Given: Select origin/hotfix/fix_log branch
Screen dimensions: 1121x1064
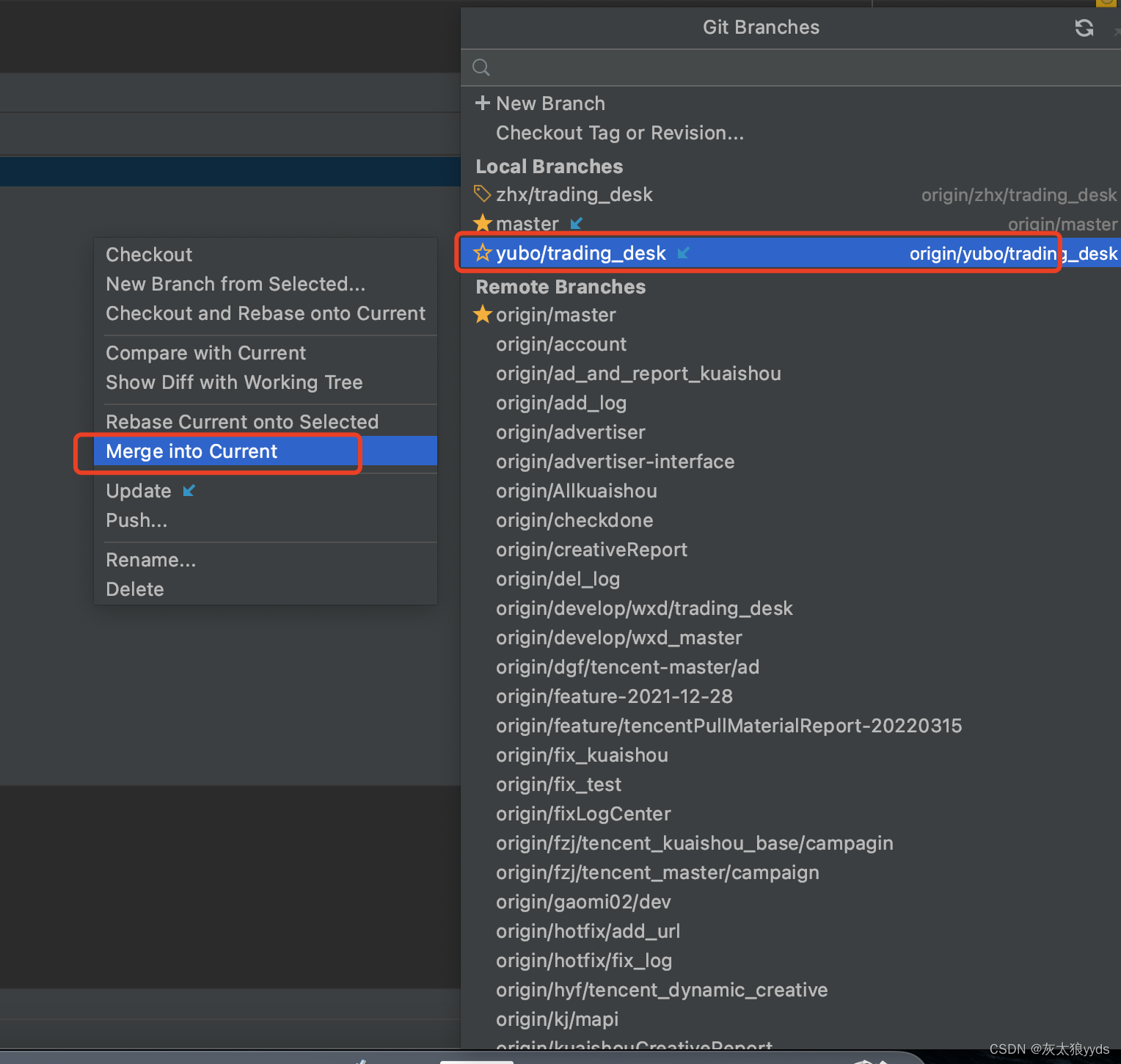Looking at the screenshot, I should point(584,961).
